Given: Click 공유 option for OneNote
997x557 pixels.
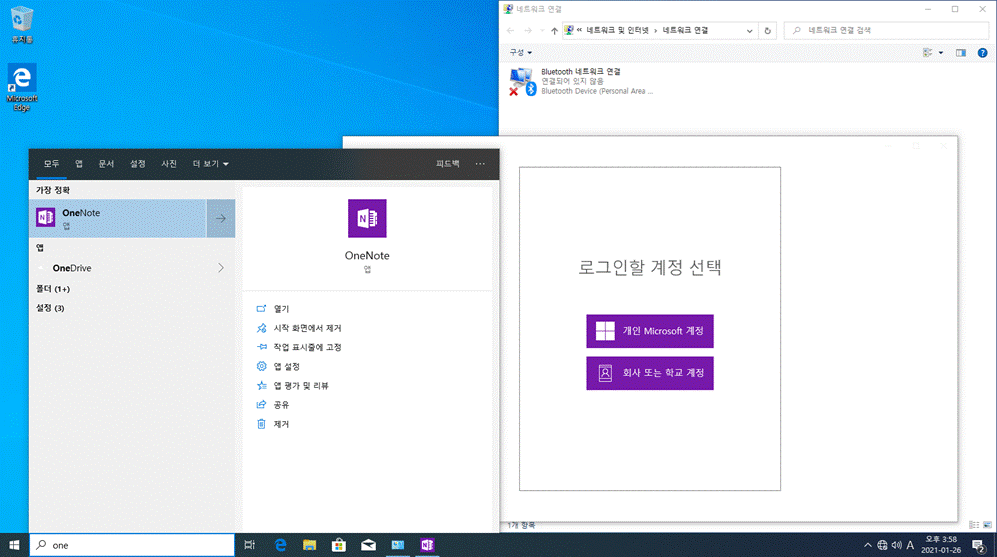Looking at the screenshot, I should coord(281,404).
